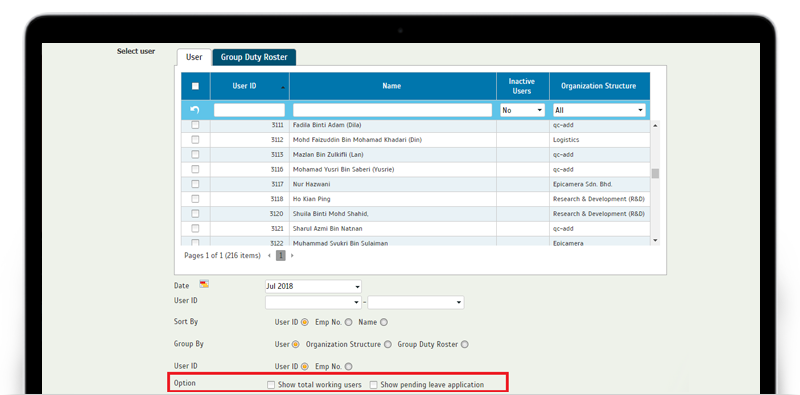The image size is (800, 395).
Task: Check the box for user 3111
Action: coord(195,125)
